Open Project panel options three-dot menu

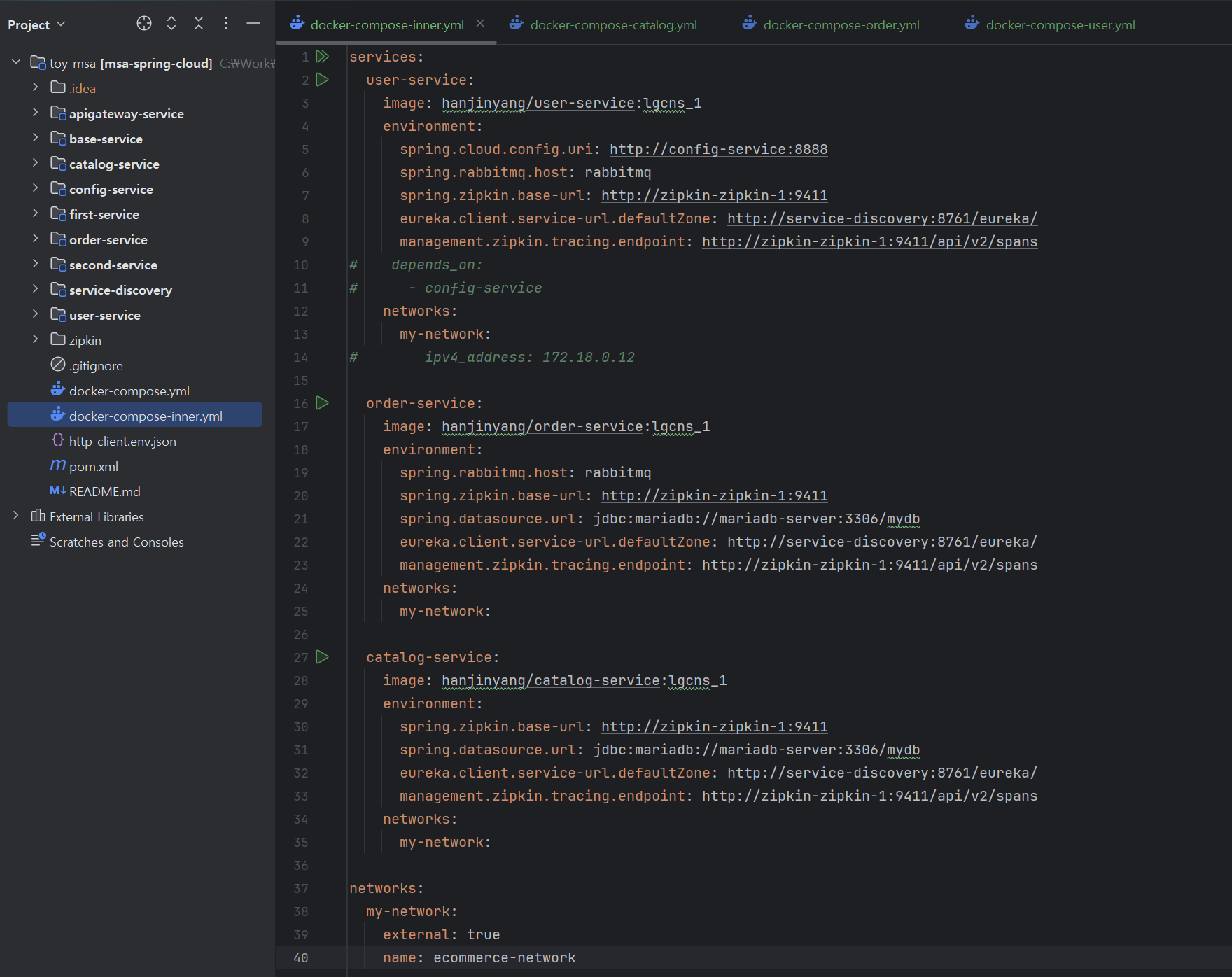coord(226,24)
